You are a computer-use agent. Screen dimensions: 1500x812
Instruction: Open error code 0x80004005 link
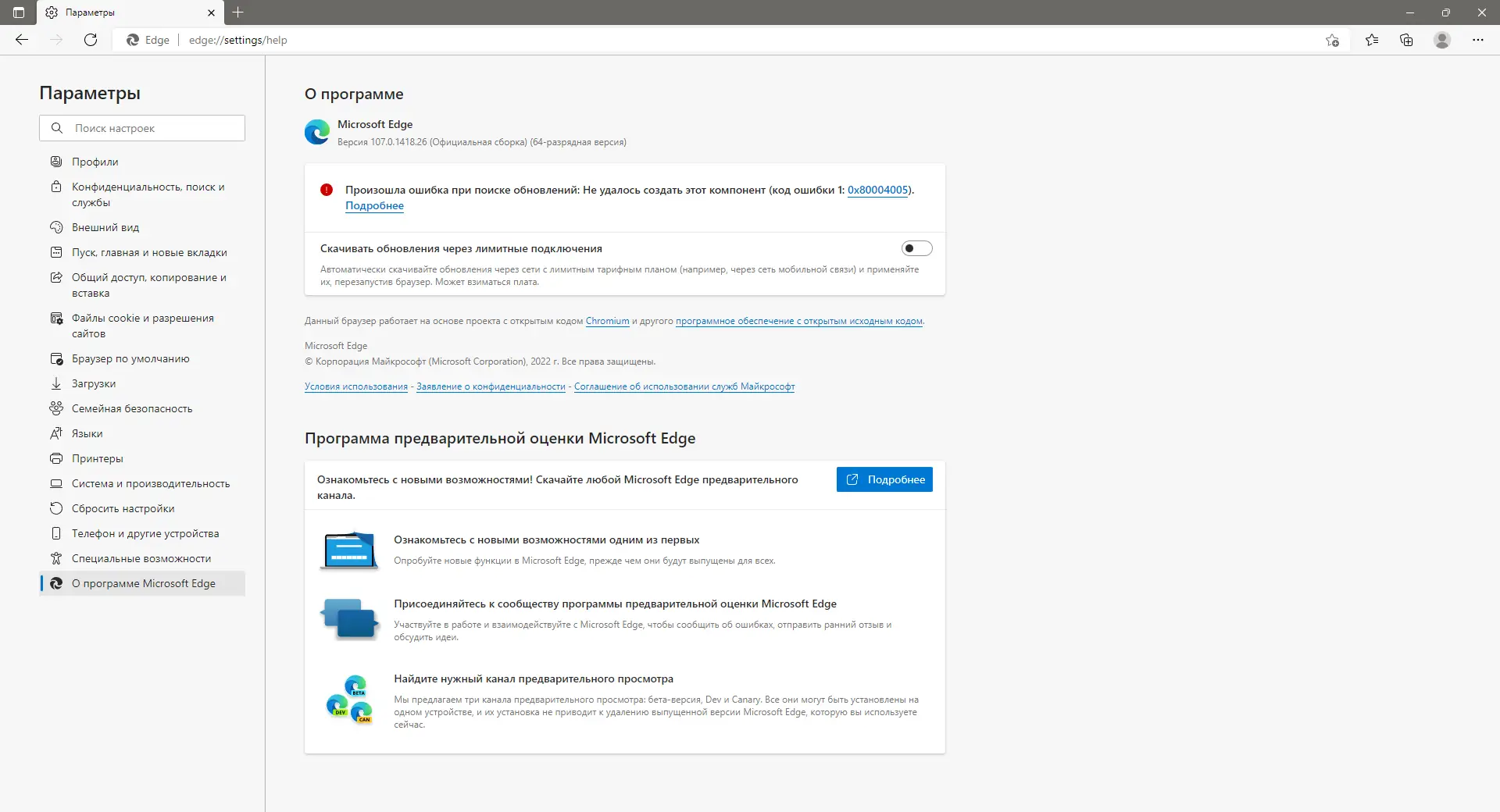click(878, 190)
